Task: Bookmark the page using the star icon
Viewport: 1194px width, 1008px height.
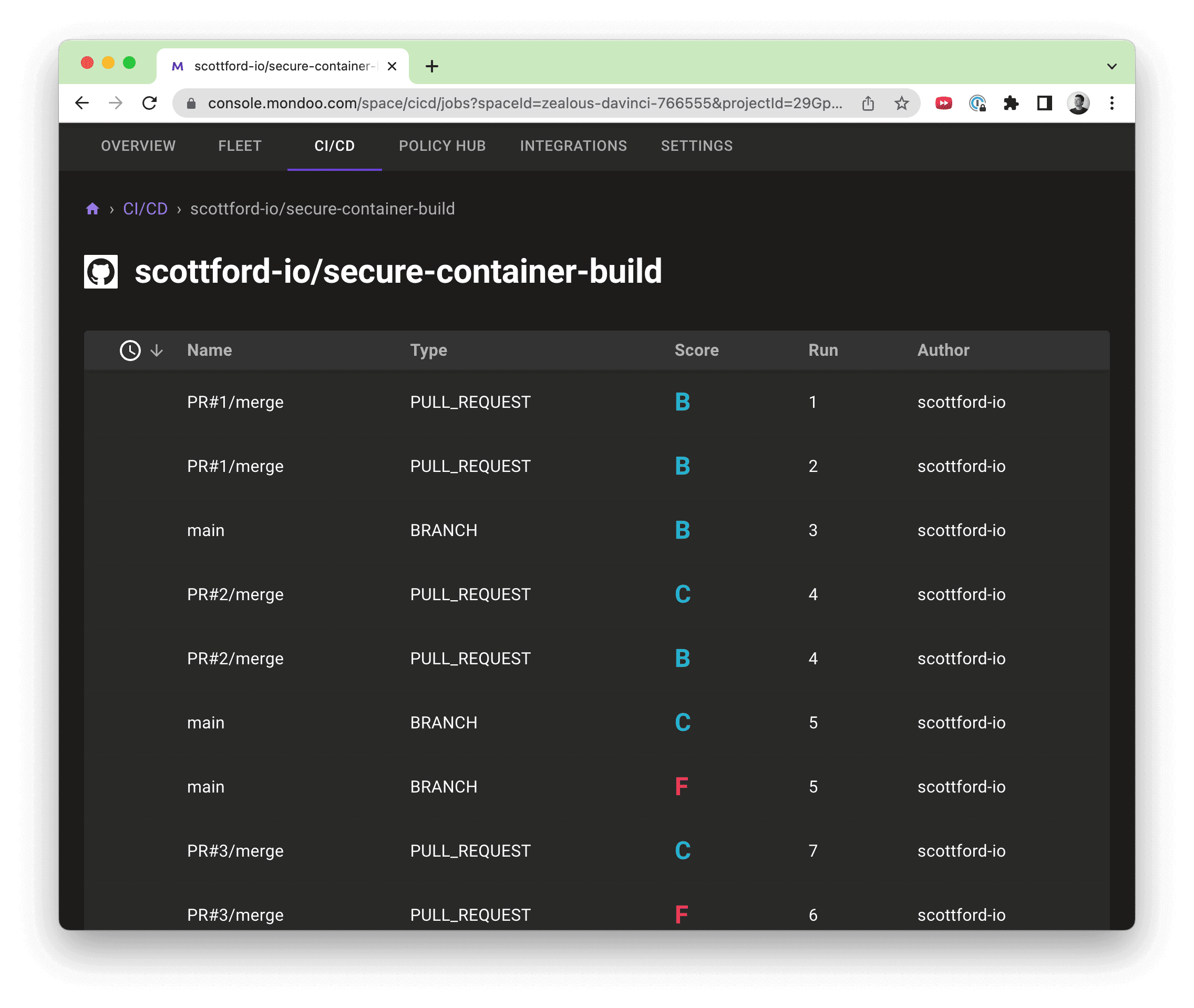Action: coord(901,104)
